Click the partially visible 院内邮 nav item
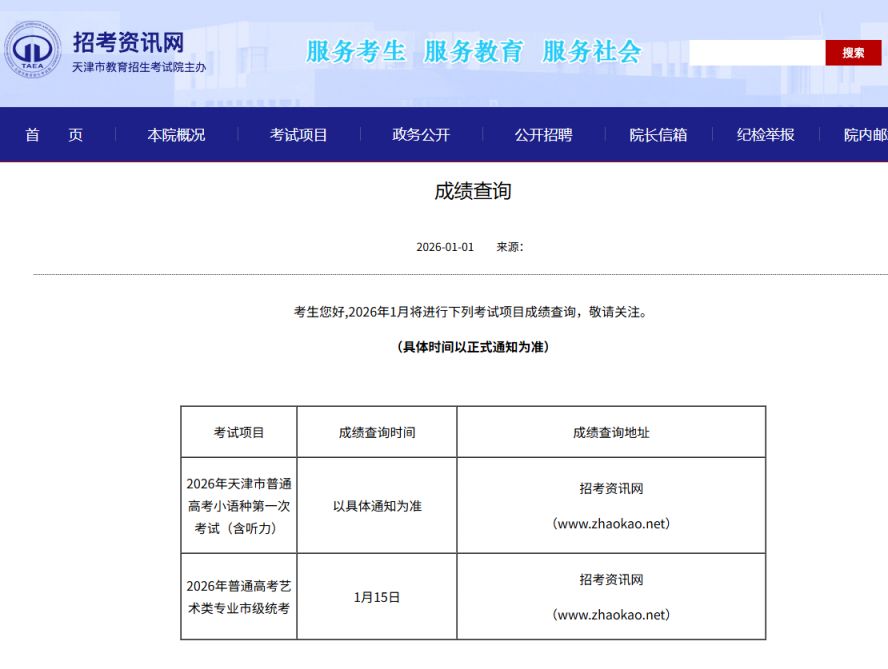 [x=864, y=135]
